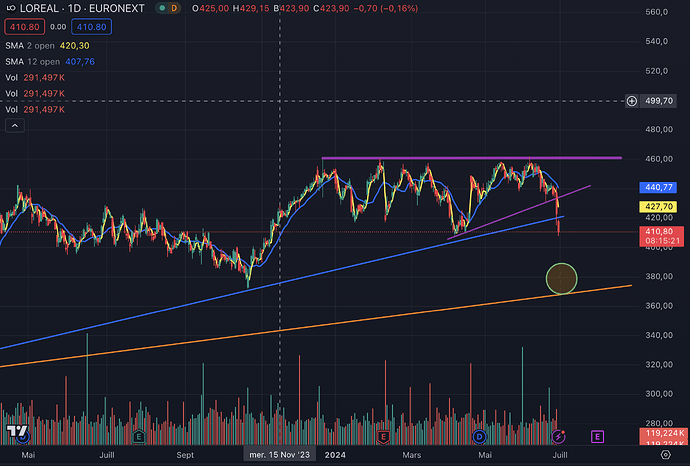Select the short purple rising trend line
Image resolution: width=690 pixels, height=466 pixels.
518,213
